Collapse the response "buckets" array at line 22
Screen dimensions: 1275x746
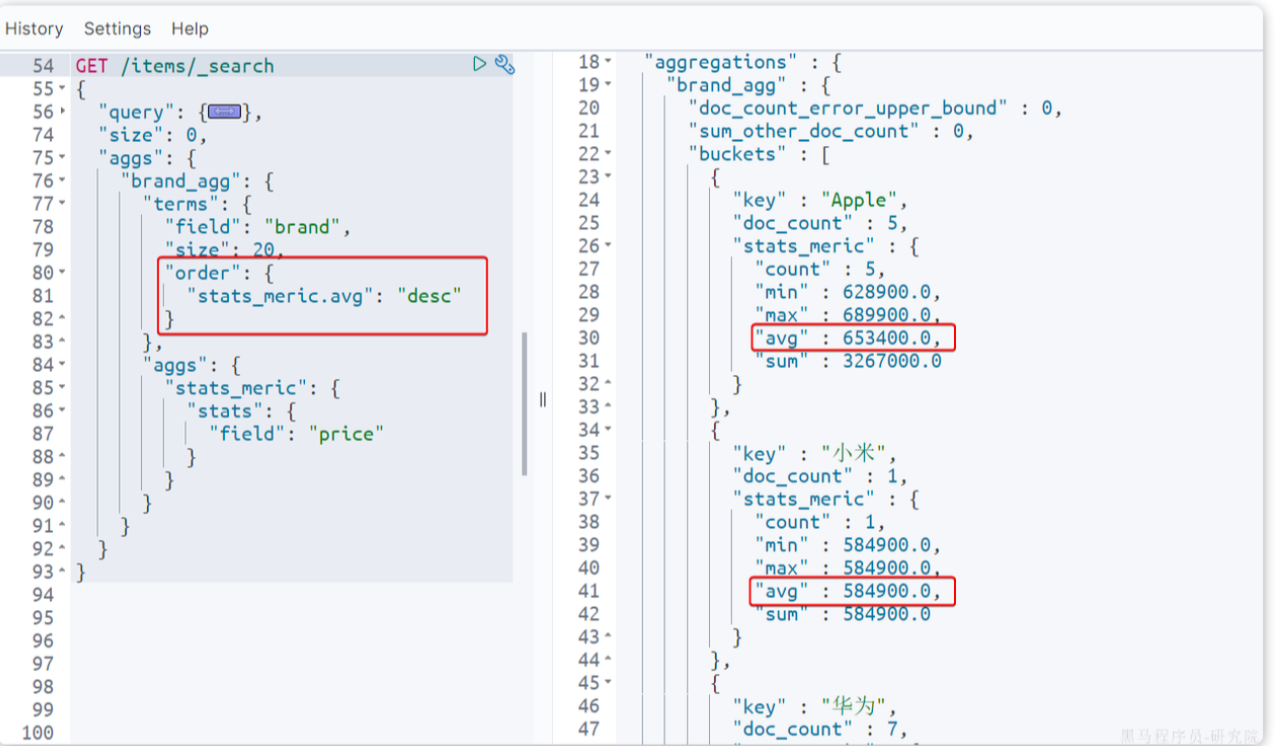(607, 154)
